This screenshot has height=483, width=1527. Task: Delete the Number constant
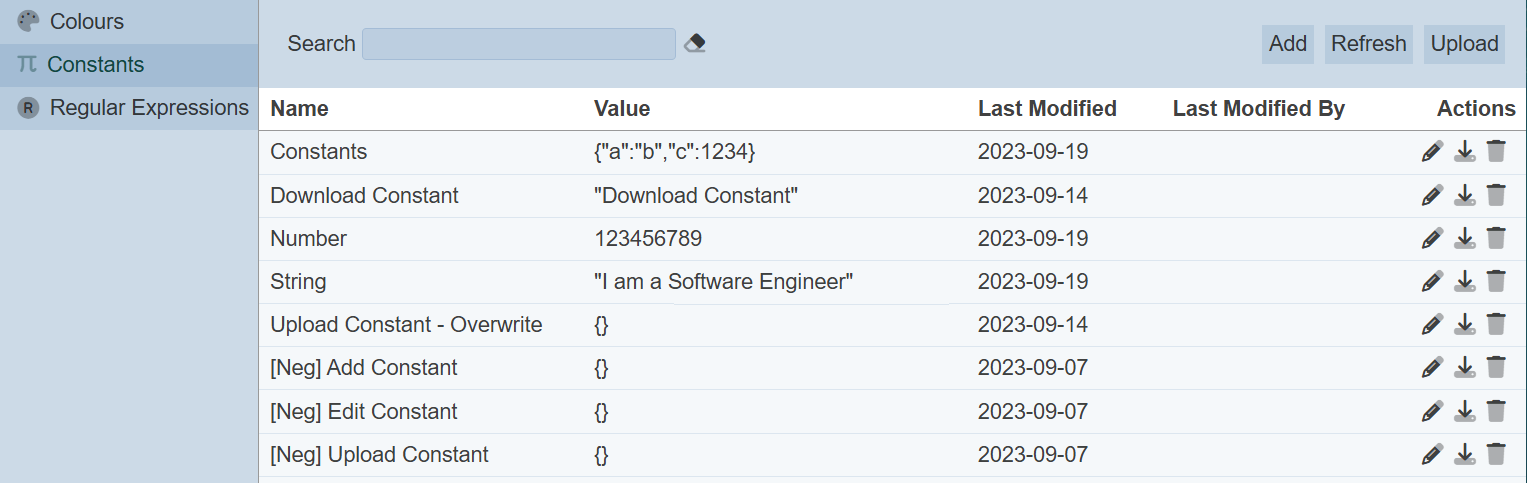(1496, 238)
